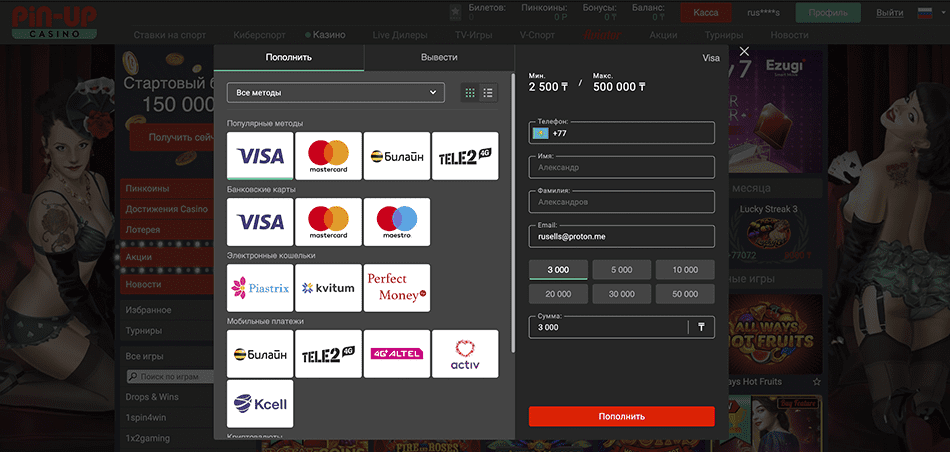Click the Kazakhstan flag country selector
Viewport: 950px width, 452px height.
(x=540, y=133)
